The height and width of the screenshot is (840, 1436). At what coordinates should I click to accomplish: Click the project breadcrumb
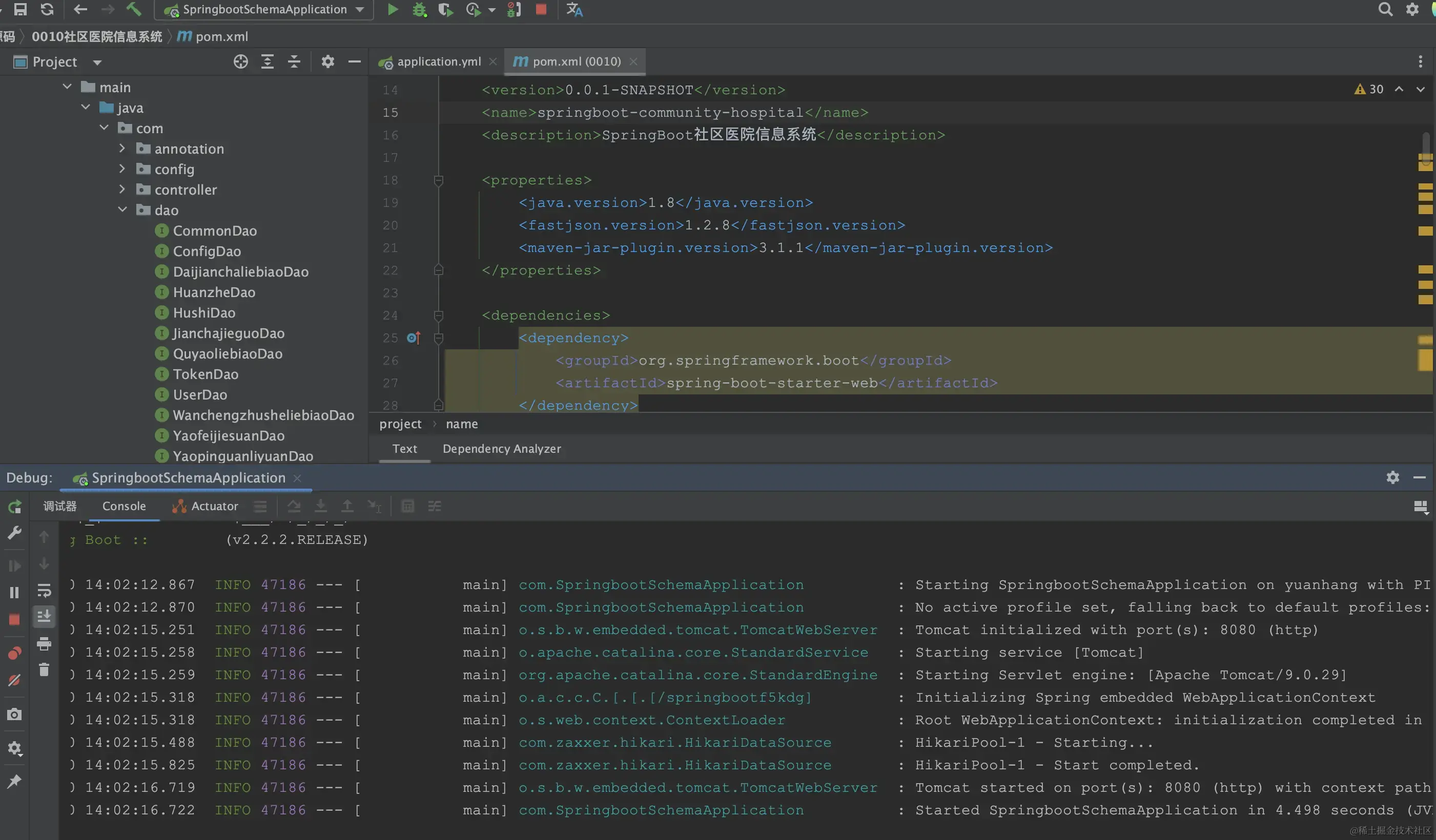[400, 424]
